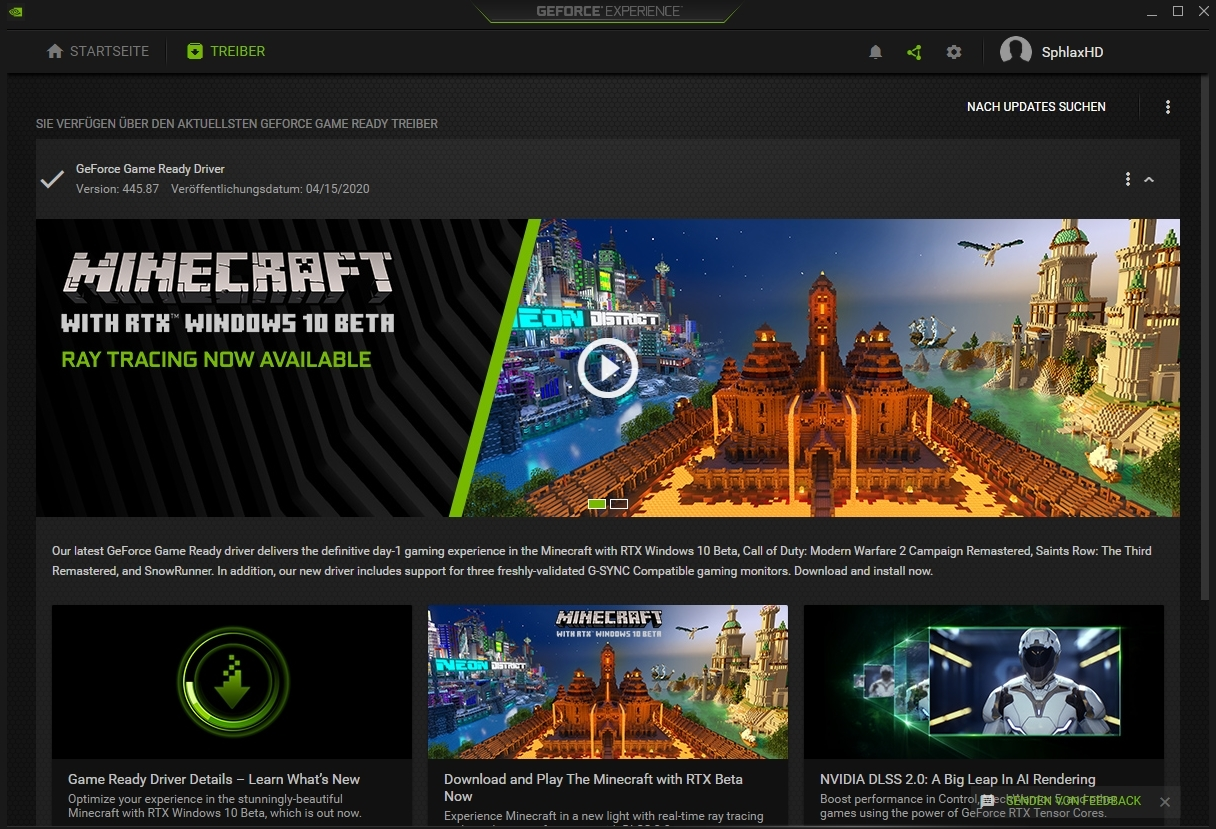
Task: Open the share overlay icon
Action: [914, 52]
